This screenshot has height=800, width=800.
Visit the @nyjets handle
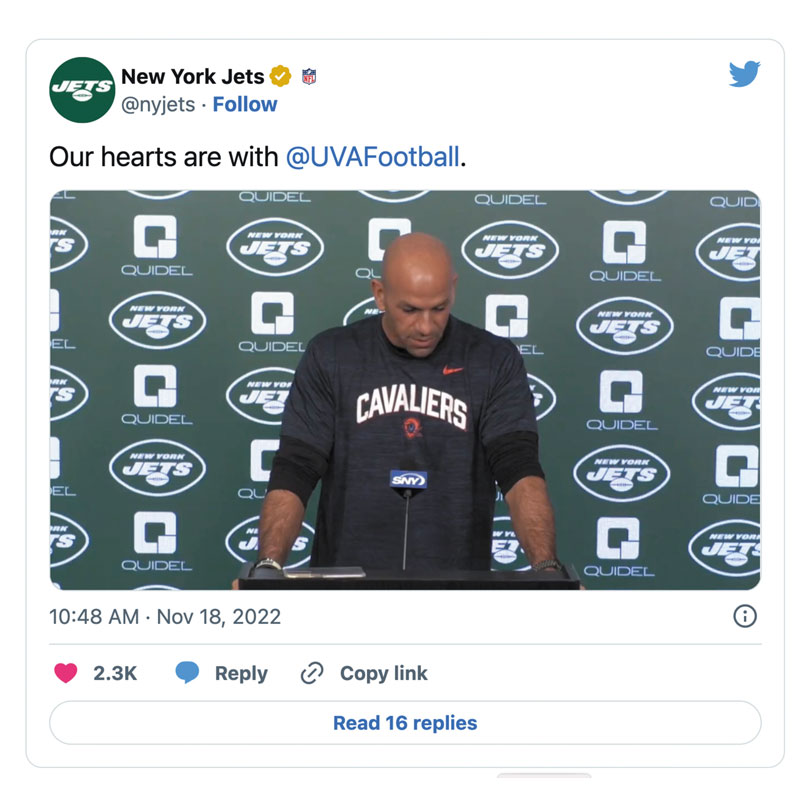tap(158, 104)
